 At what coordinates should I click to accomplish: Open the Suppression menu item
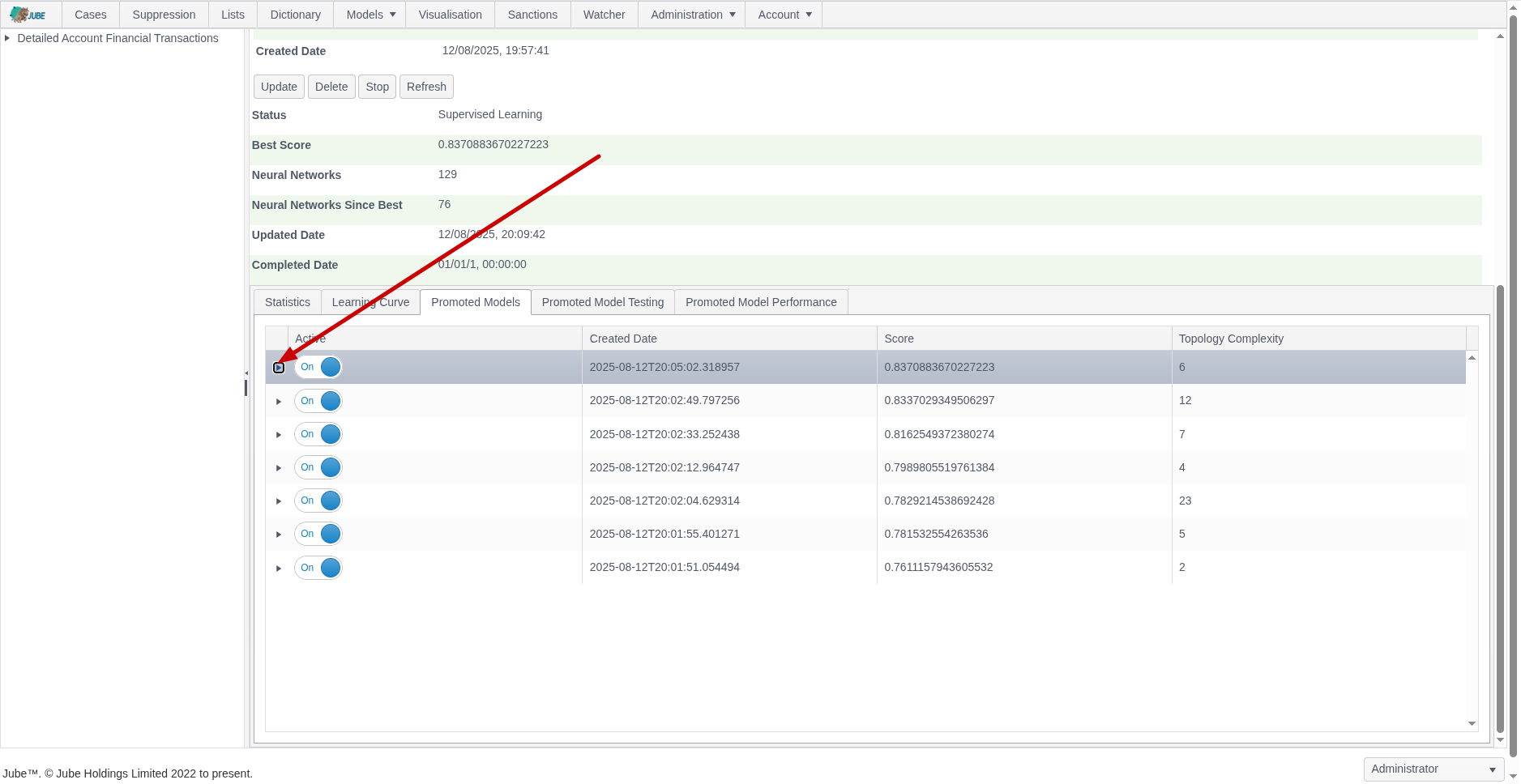click(164, 15)
